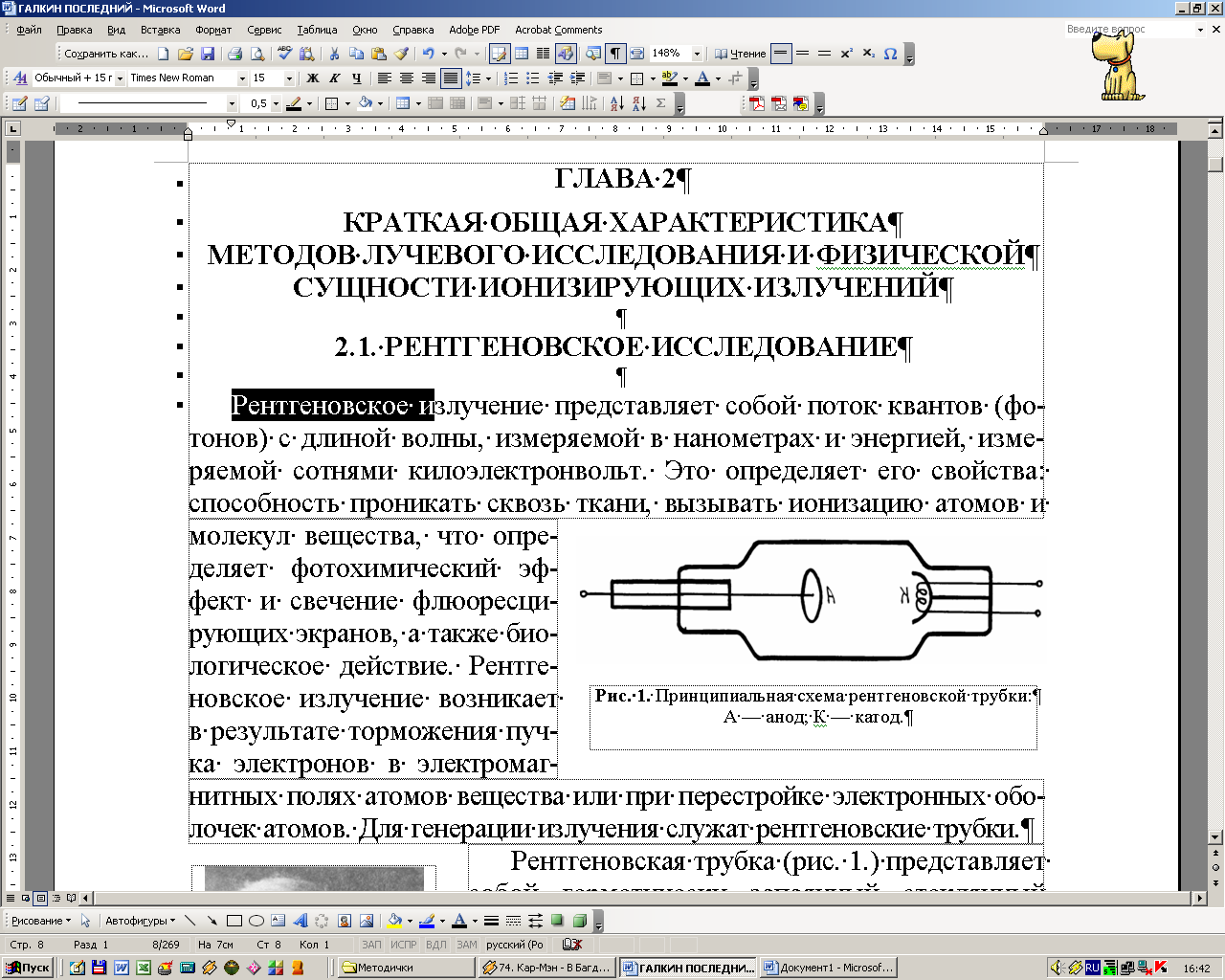This screenshot has height=980, width=1225.
Task: Switch to Документ1 taskbar window
Action: pyautogui.click(x=829, y=968)
